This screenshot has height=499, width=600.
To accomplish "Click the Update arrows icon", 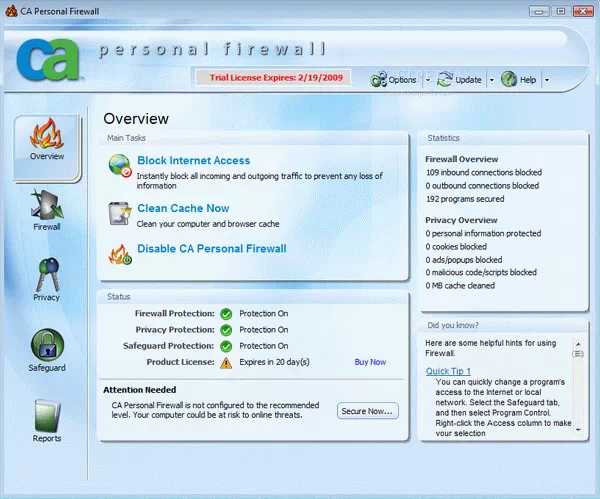I will tap(445, 79).
